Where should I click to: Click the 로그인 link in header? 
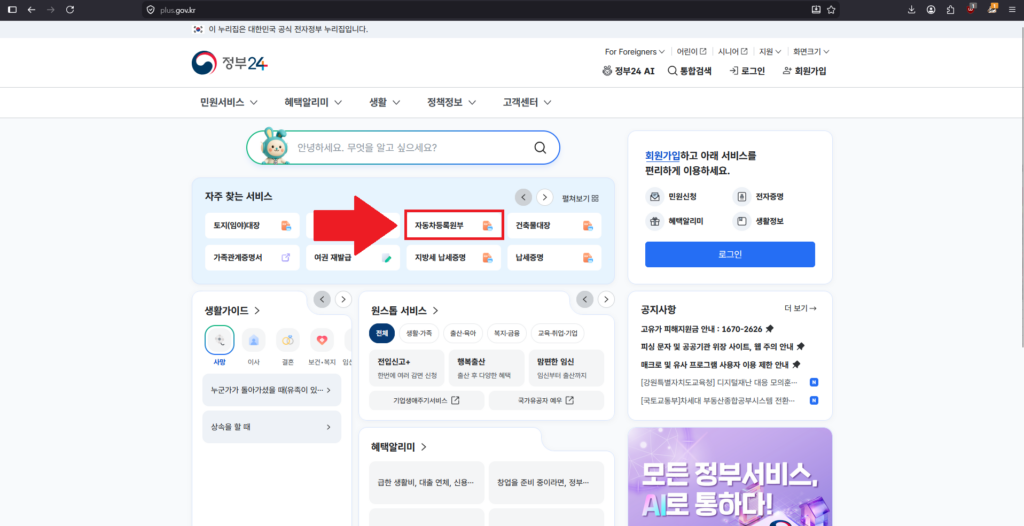coord(747,71)
